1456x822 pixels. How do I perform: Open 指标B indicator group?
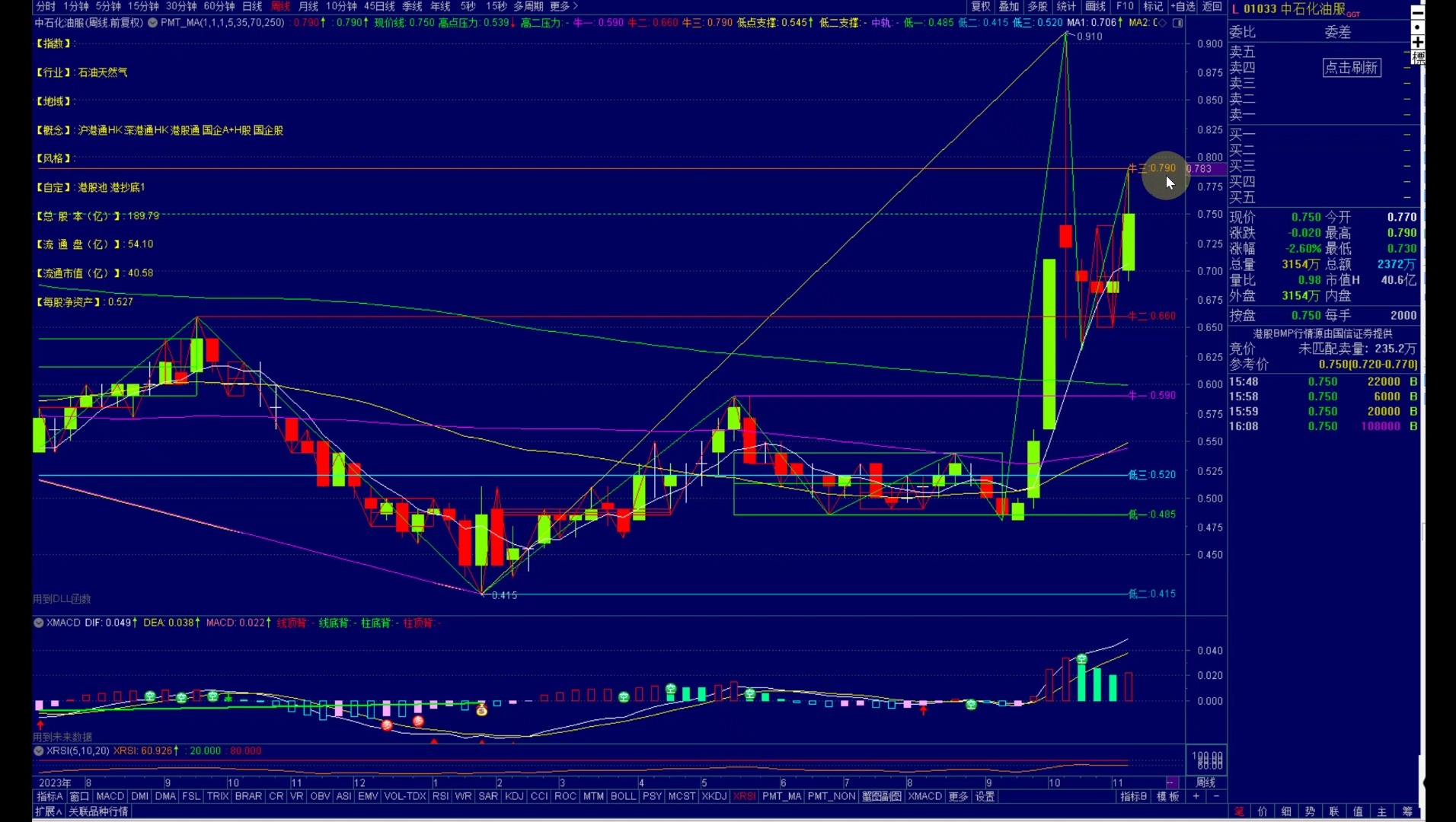(x=1133, y=796)
